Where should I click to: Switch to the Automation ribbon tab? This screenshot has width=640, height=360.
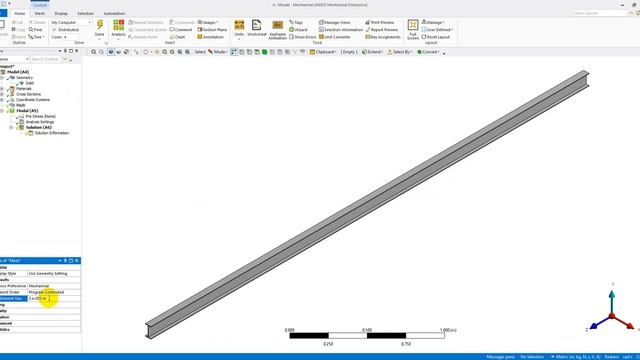(114, 13)
